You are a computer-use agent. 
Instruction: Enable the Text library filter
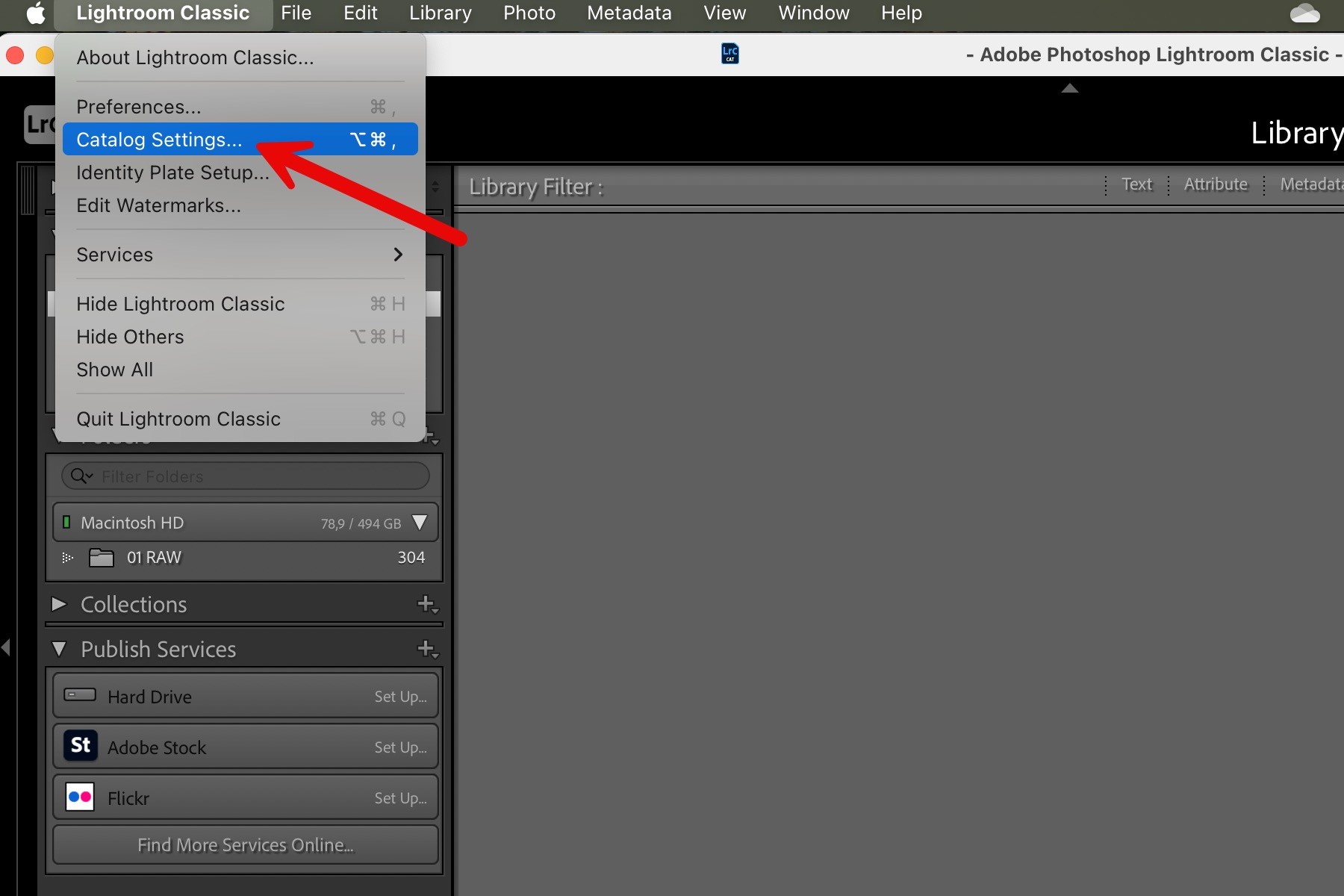tap(1136, 184)
